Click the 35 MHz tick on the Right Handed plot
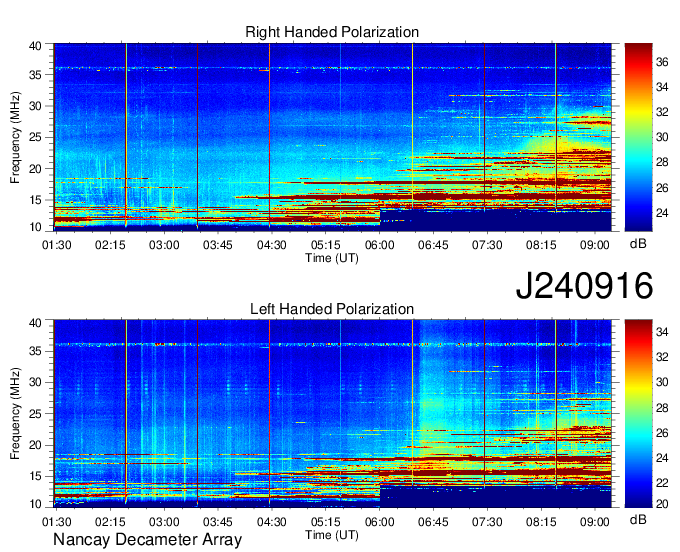The image size is (680, 552). (x=35, y=75)
